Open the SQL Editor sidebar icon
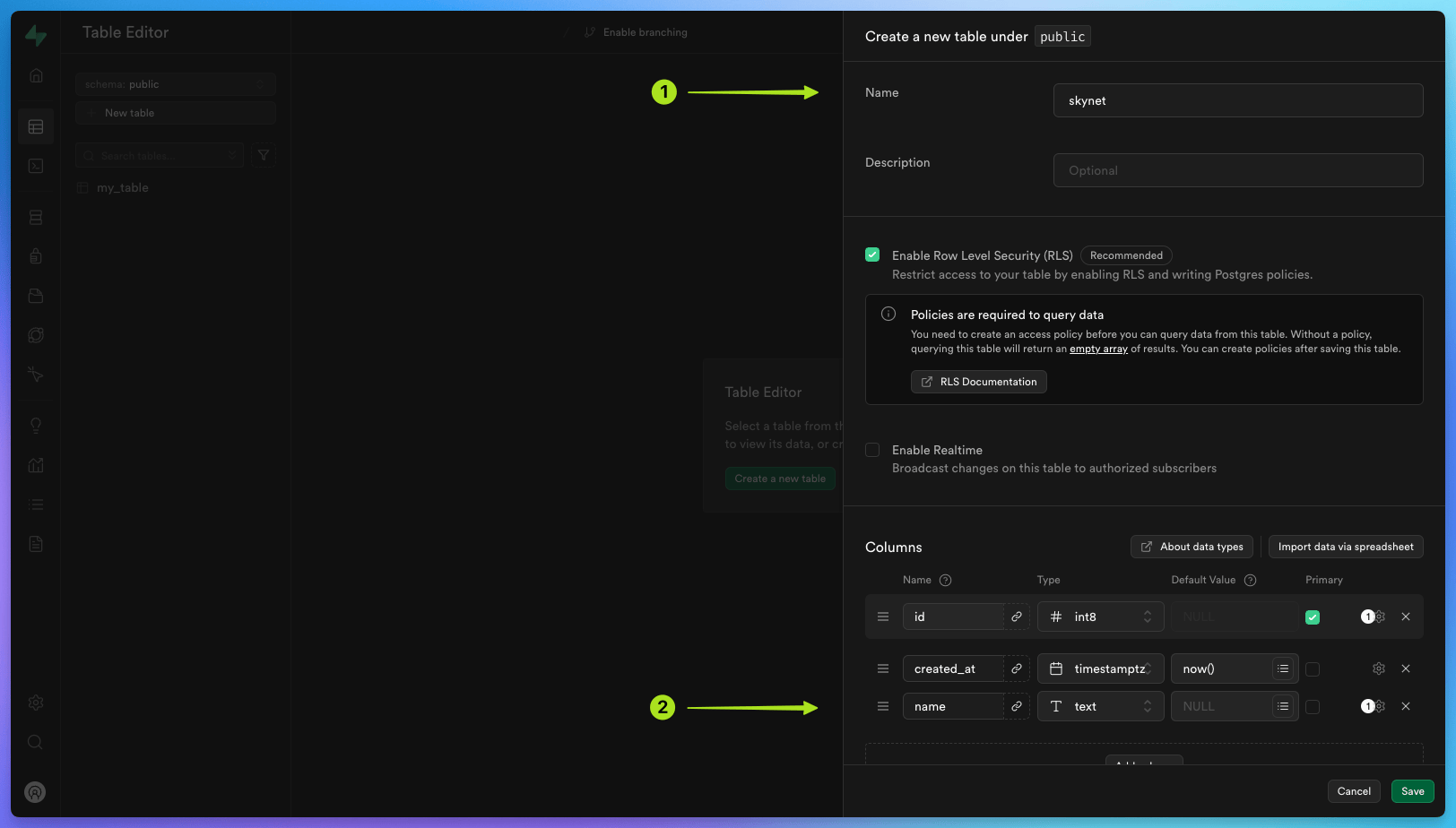Viewport: 1456px width, 828px height. coord(36,166)
